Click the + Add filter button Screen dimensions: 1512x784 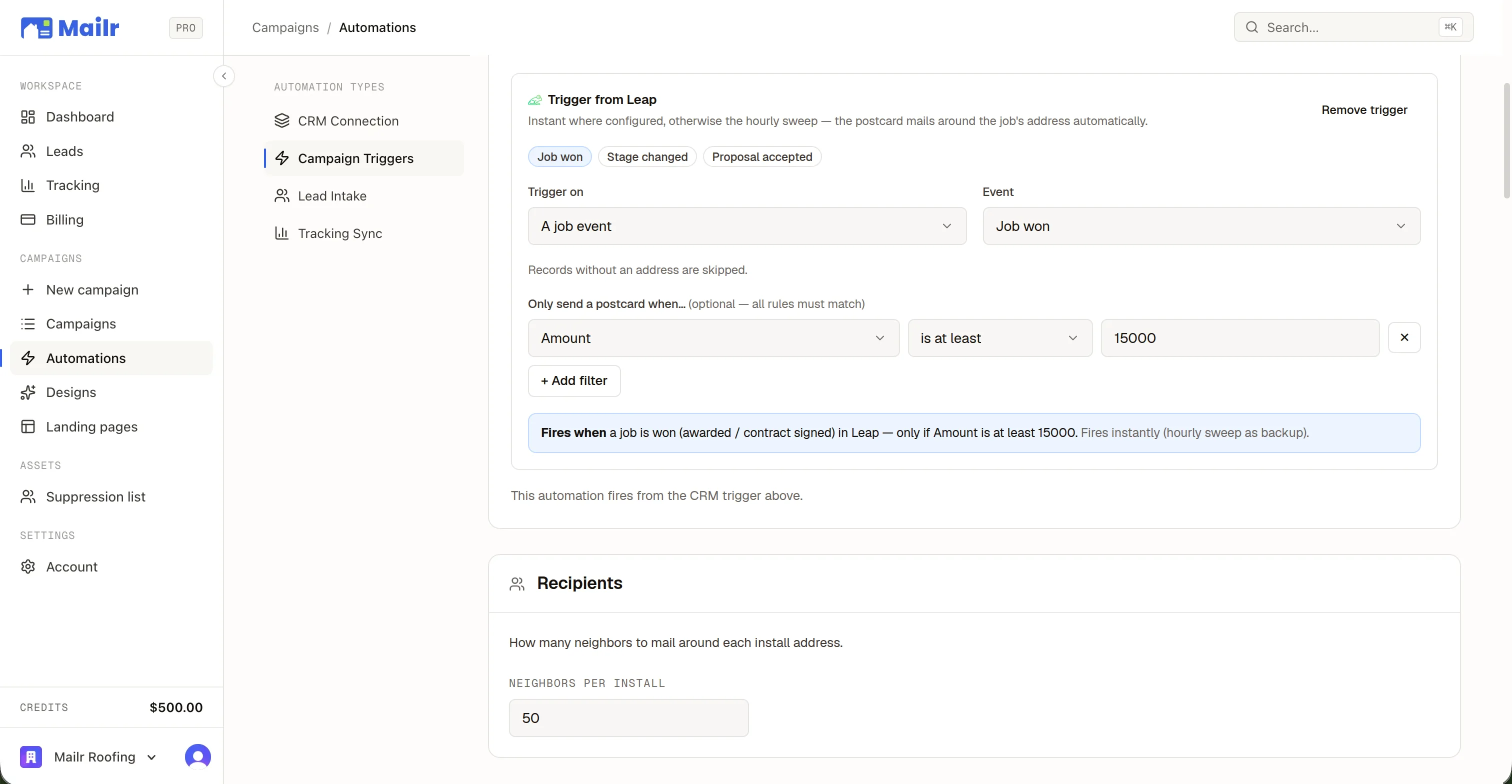(x=574, y=381)
